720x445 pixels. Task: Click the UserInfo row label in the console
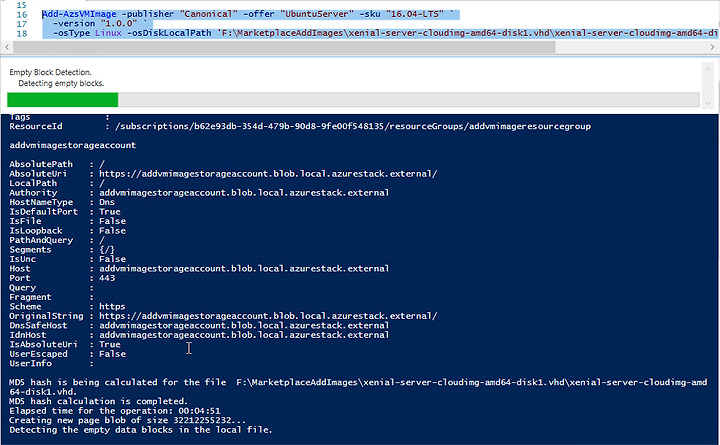[x=30, y=364]
